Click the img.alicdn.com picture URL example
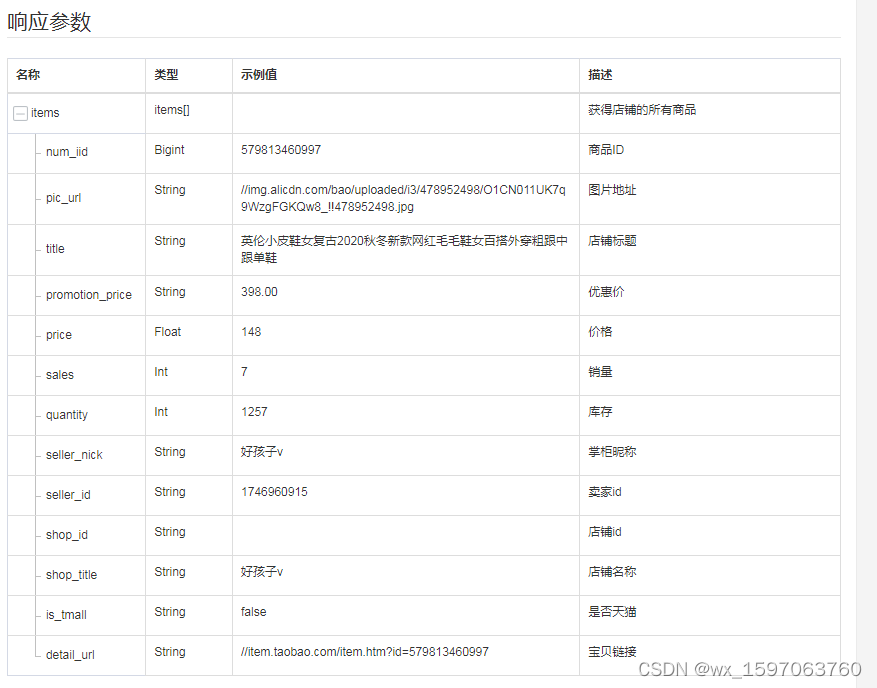 [403, 198]
